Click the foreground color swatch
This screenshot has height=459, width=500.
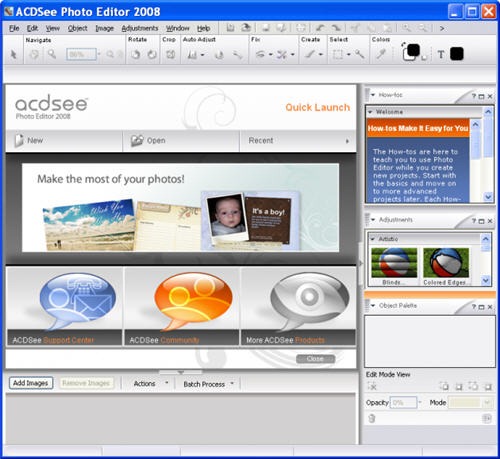414,50
